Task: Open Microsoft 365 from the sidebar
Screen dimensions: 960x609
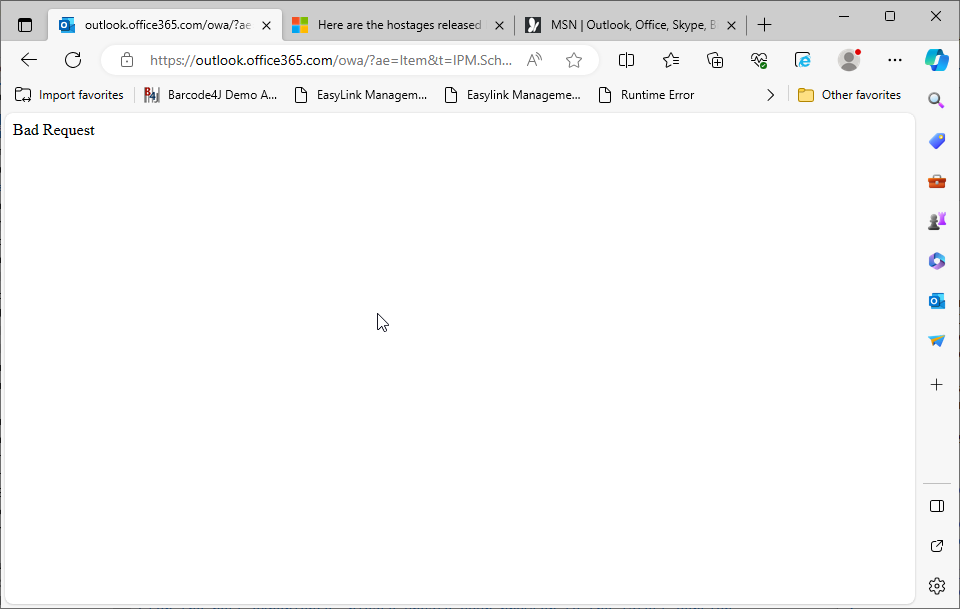Action: (x=936, y=260)
